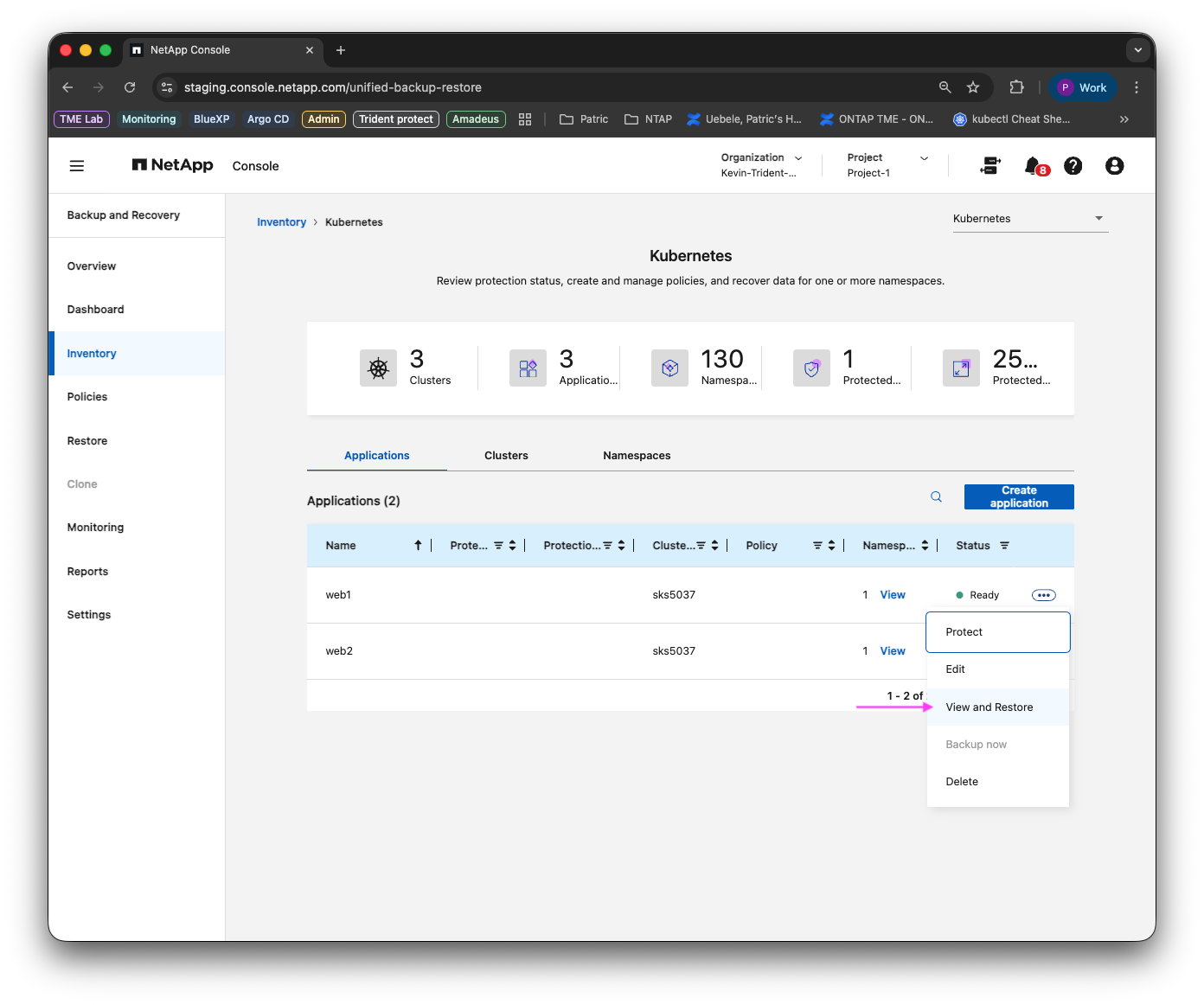This screenshot has width=1204, height=1005.
Task: Open the Status column filter icon
Action: (1004, 545)
